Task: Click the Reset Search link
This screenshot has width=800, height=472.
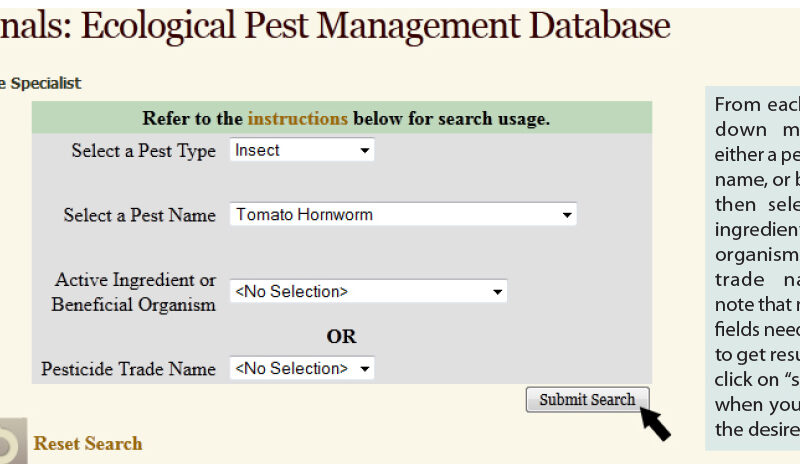Action: point(88,443)
